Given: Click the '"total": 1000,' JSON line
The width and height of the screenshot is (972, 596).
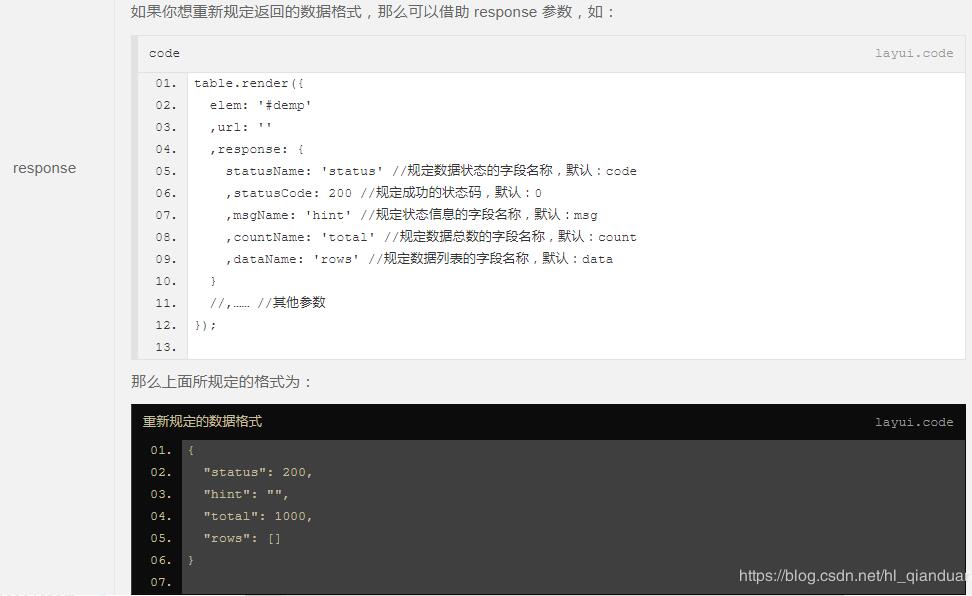Looking at the screenshot, I should pyautogui.click(x=258, y=517).
